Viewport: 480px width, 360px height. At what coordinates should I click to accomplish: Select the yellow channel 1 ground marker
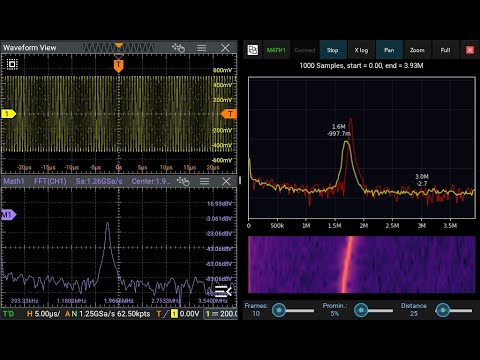[8, 114]
